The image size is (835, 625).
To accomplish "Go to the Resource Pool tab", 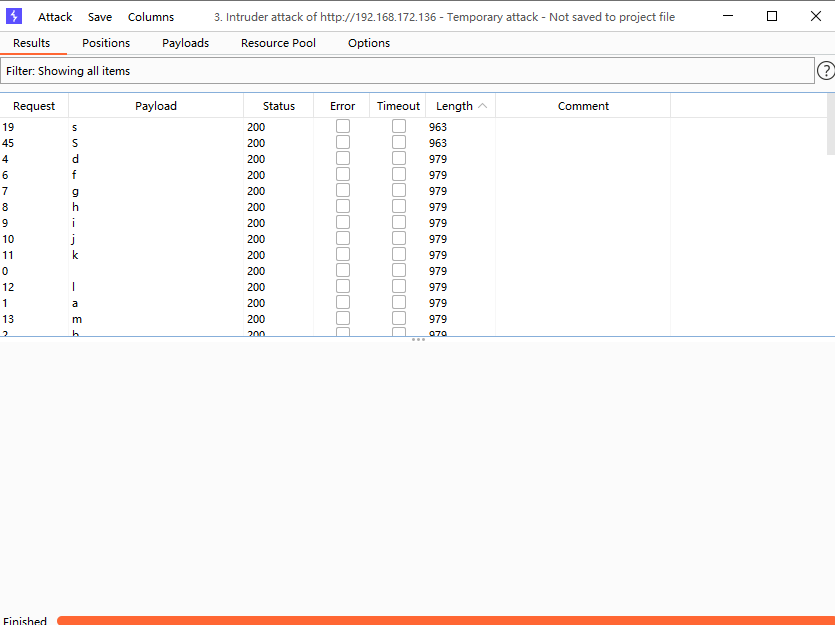I will [x=278, y=43].
